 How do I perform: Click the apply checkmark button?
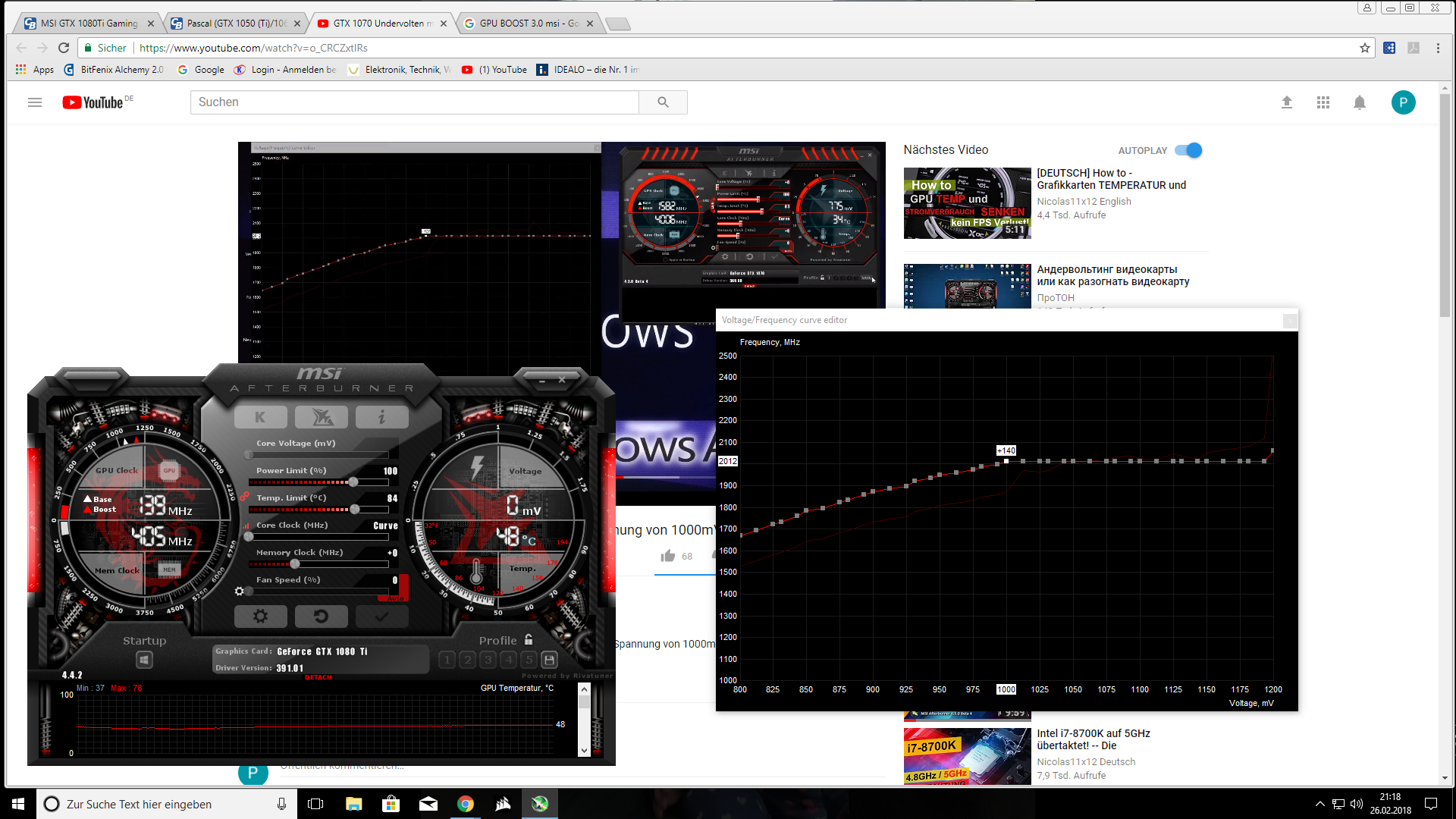coord(381,617)
